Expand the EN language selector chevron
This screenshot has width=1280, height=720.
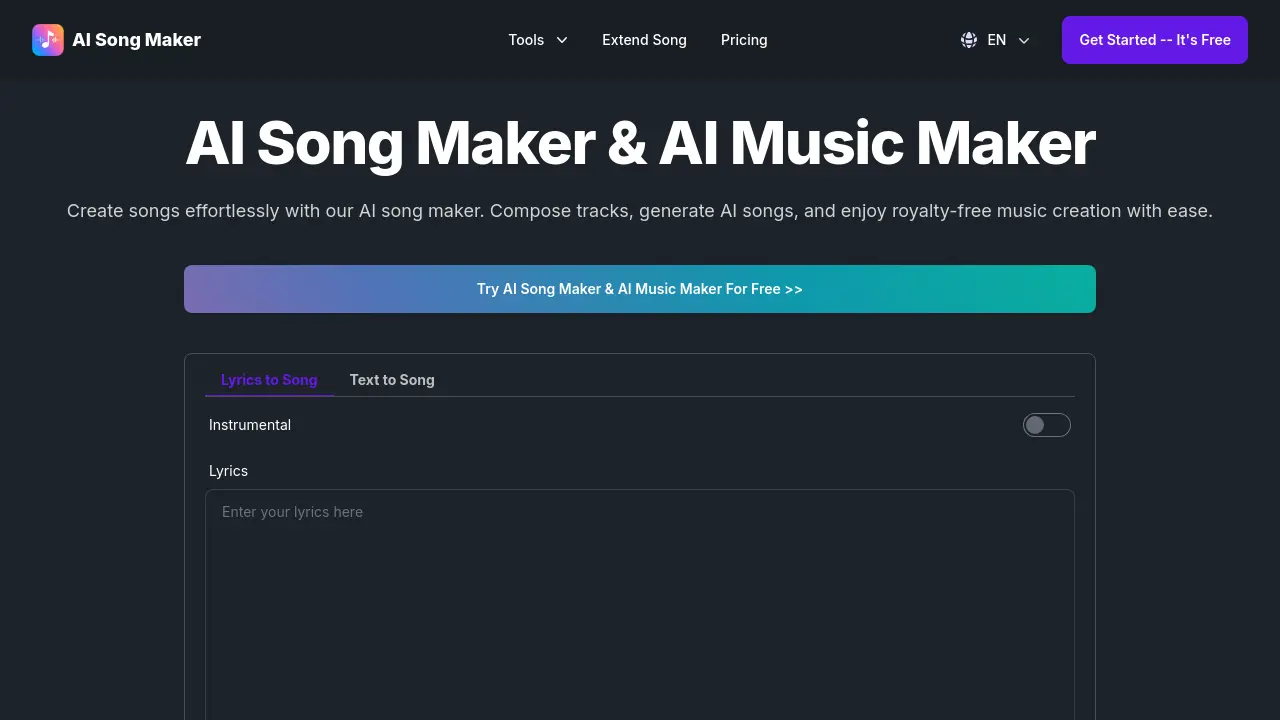tap(1024, 40)
